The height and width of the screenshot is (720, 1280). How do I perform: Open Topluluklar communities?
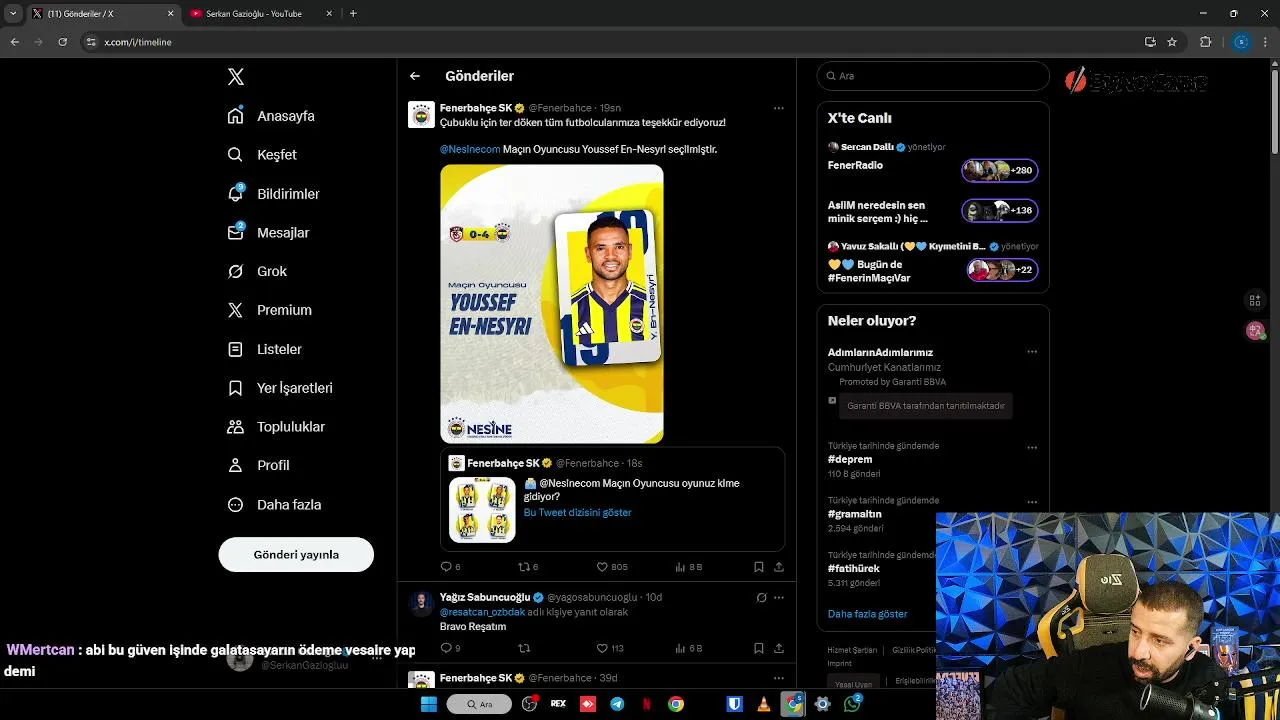click(276, 427)
